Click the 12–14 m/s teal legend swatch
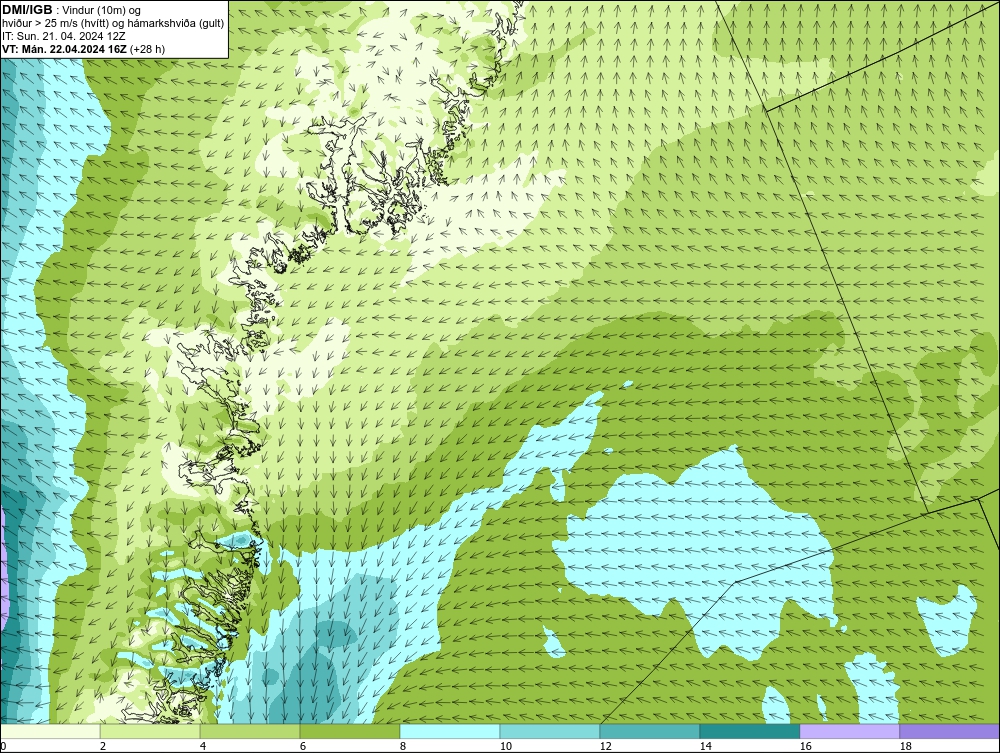This screenshot has height=753, width=1000. point(649,731)
